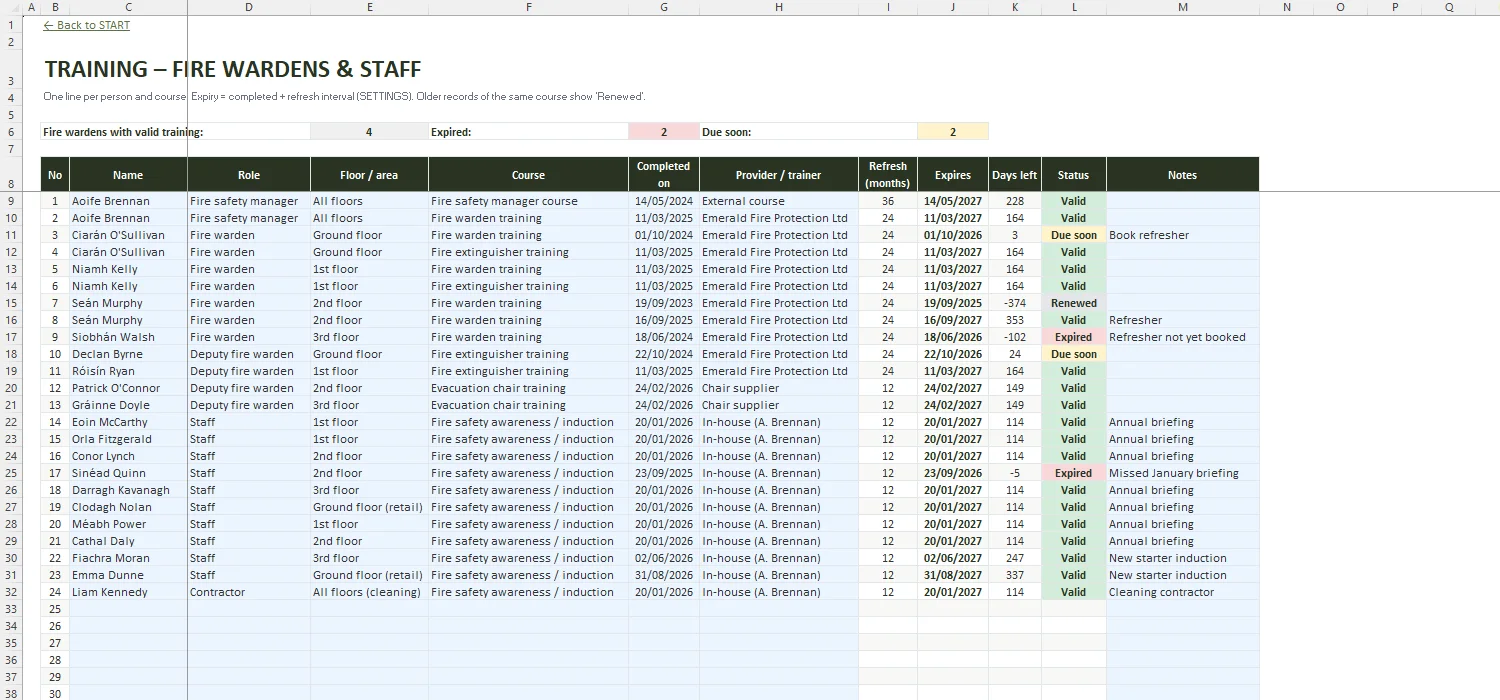Click the Refresher note for Seán Murphy
The width and height of the screenshot is (1500, 700).
pyautogui.click(x=1182, y=320)
